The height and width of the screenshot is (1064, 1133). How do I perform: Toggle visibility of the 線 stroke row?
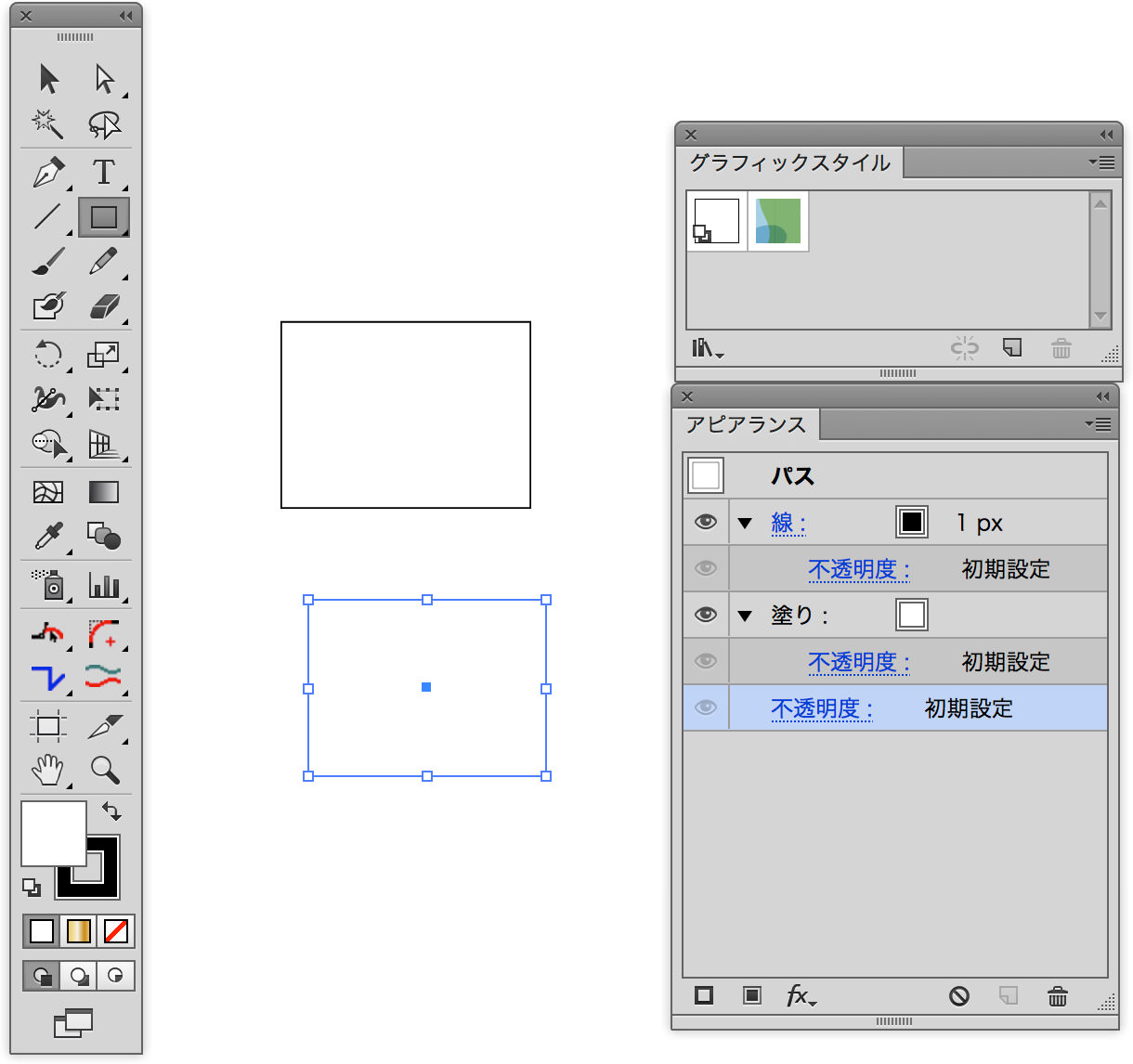coord(706,522)
